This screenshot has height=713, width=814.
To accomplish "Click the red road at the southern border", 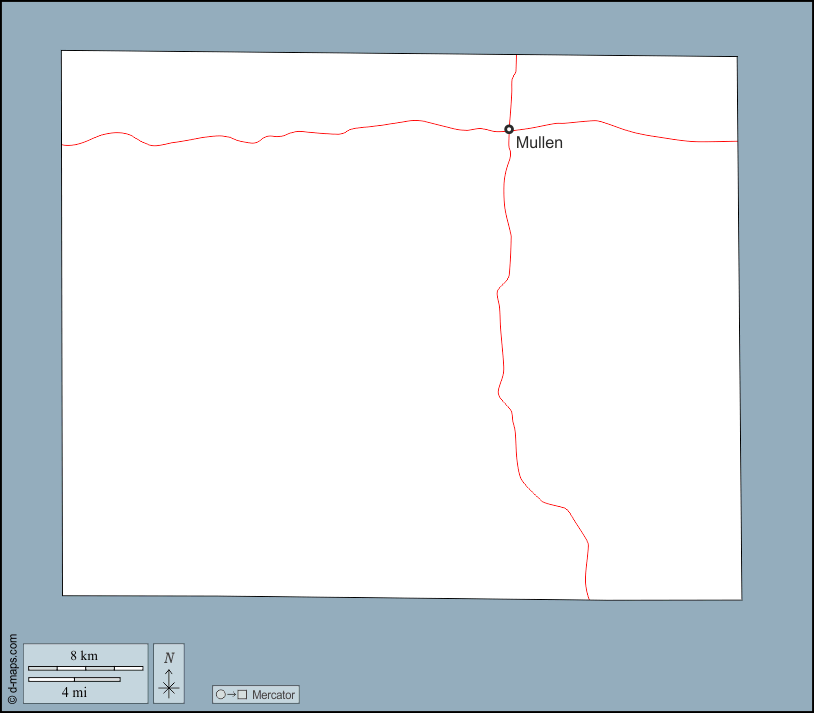I will pyautogui.click(x=587, y=592).
